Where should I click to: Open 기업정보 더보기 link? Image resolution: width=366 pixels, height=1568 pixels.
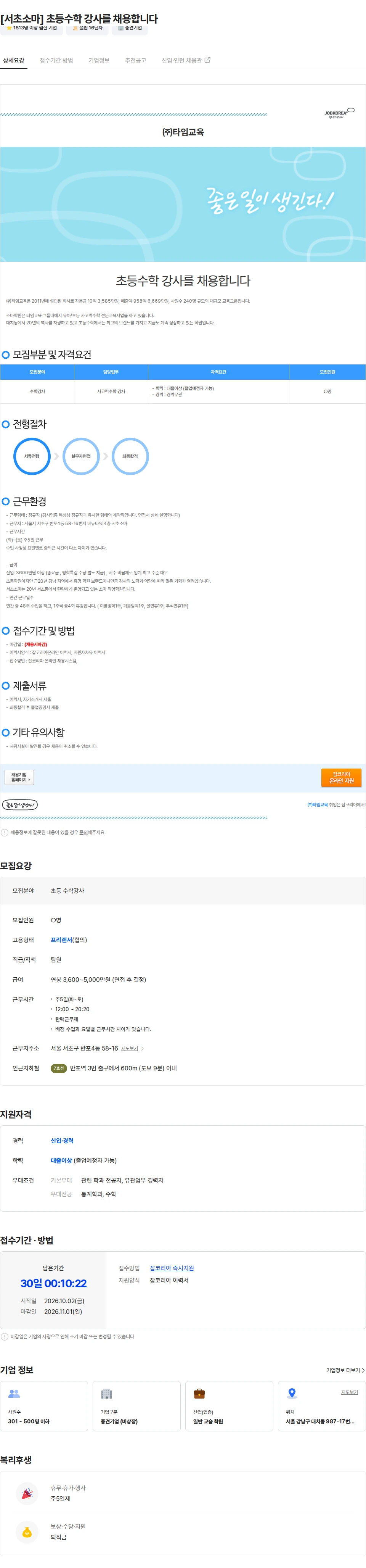coord(345,1370)
